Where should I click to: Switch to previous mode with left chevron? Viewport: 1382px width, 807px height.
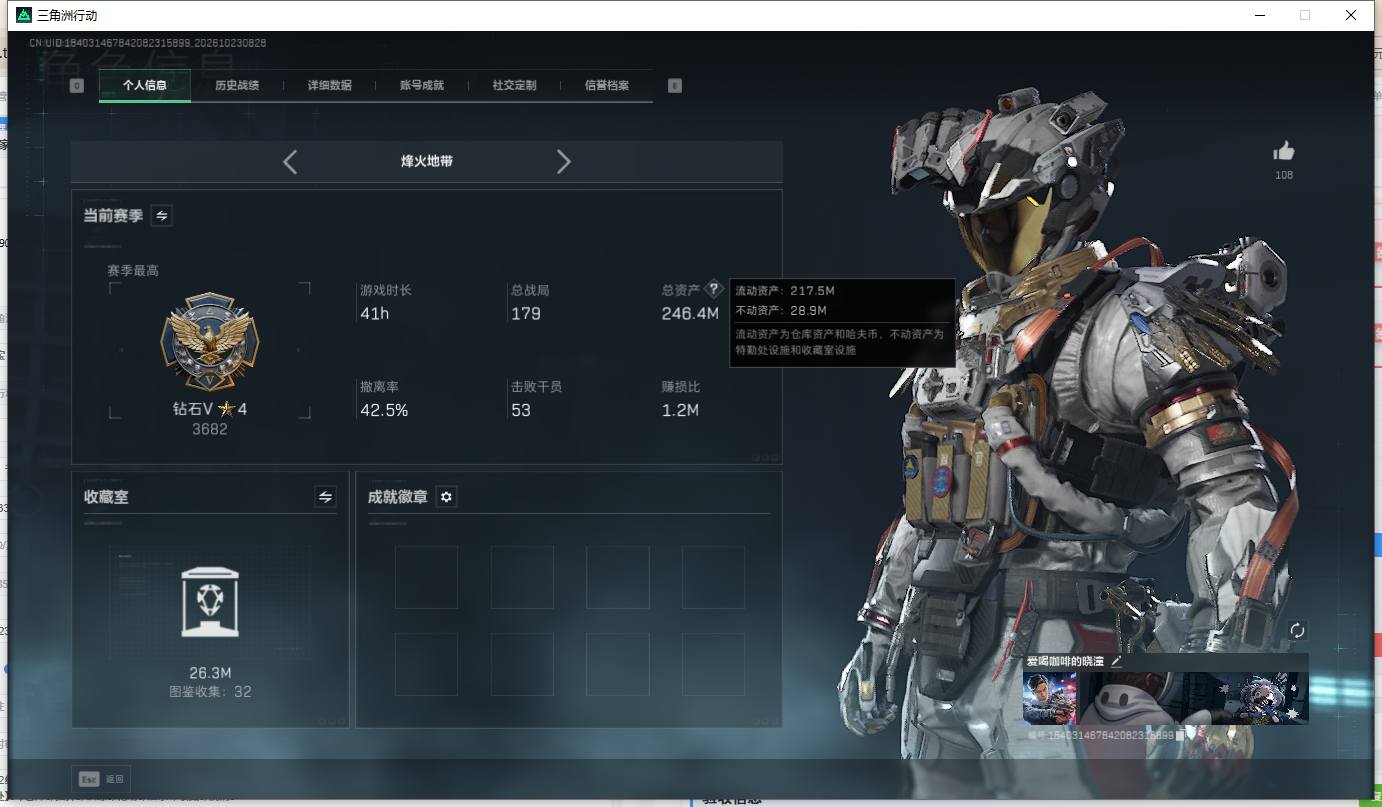(290, 161)
